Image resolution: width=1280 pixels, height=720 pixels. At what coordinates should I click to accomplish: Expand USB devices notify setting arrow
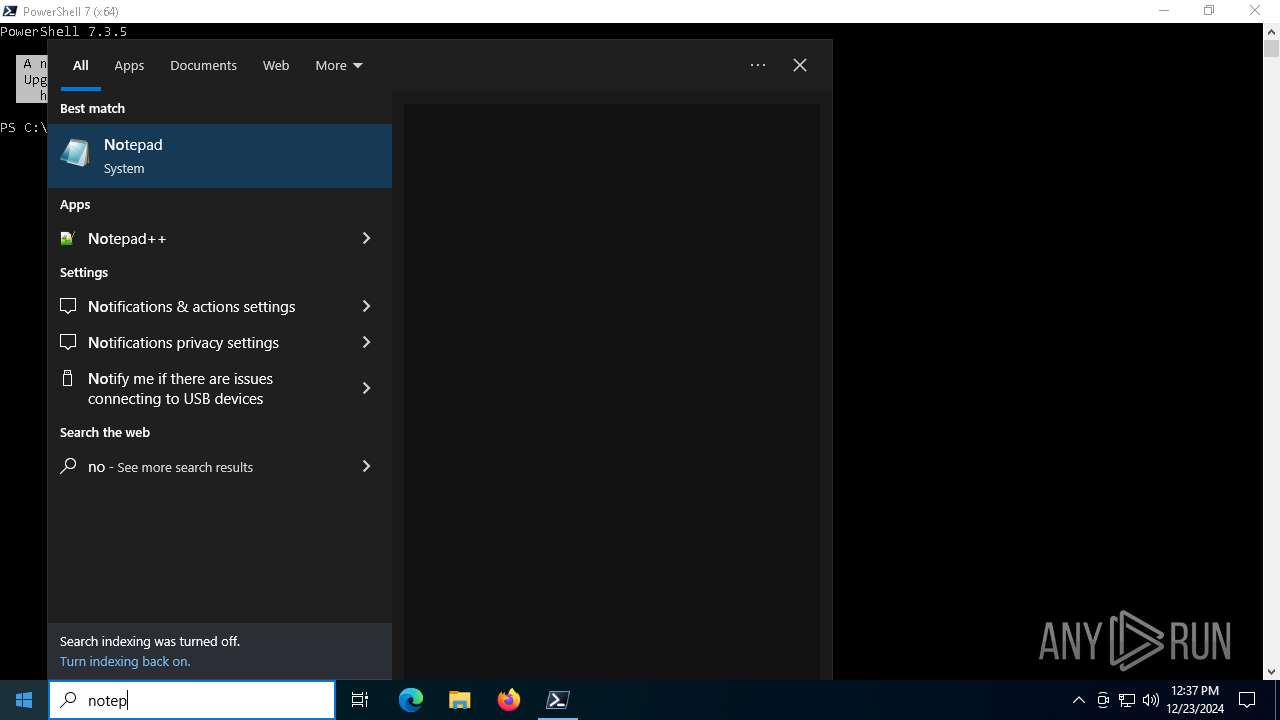(x=366, y=388)
